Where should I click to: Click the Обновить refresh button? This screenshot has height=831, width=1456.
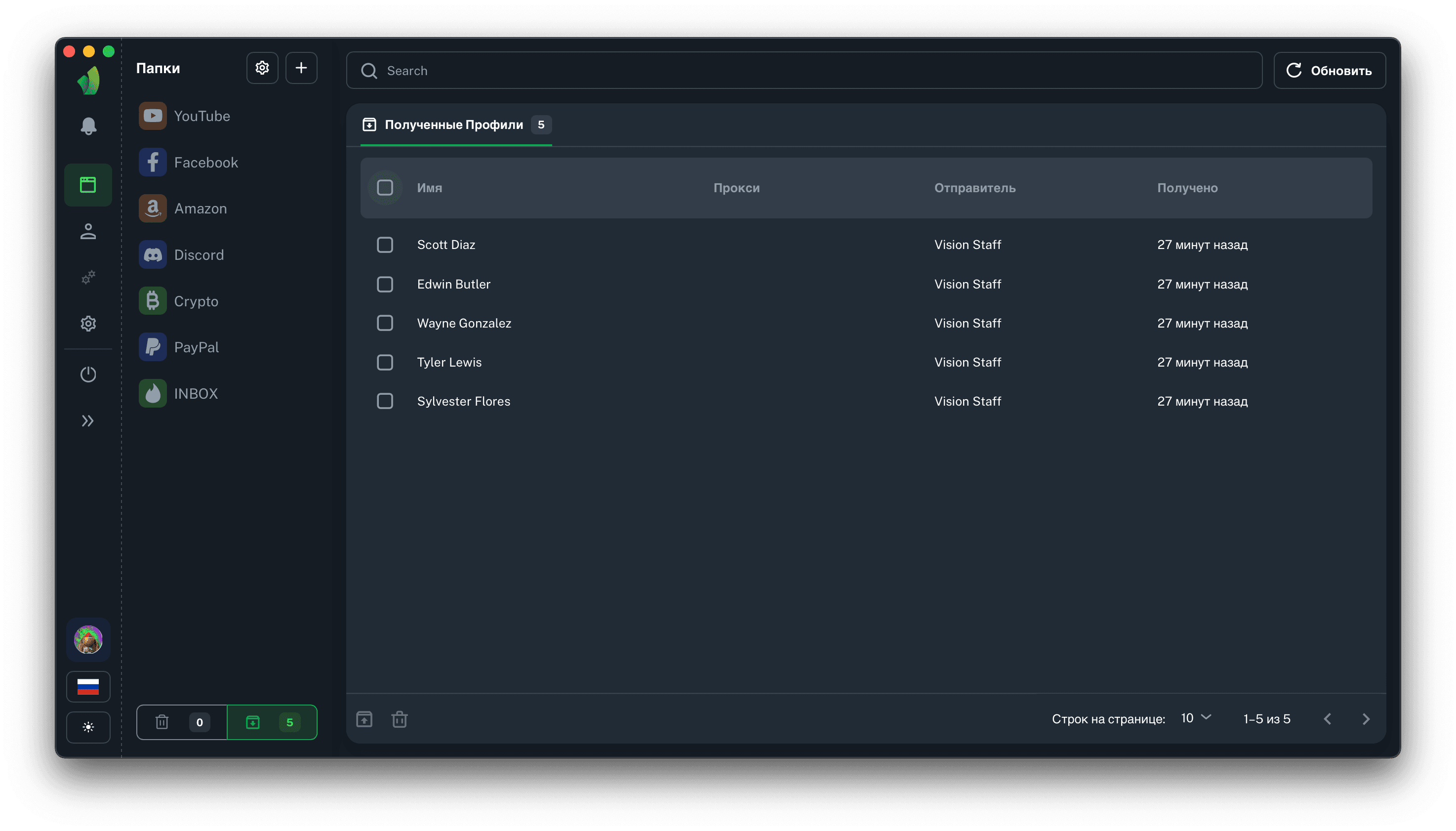[x=1330, y=71]
